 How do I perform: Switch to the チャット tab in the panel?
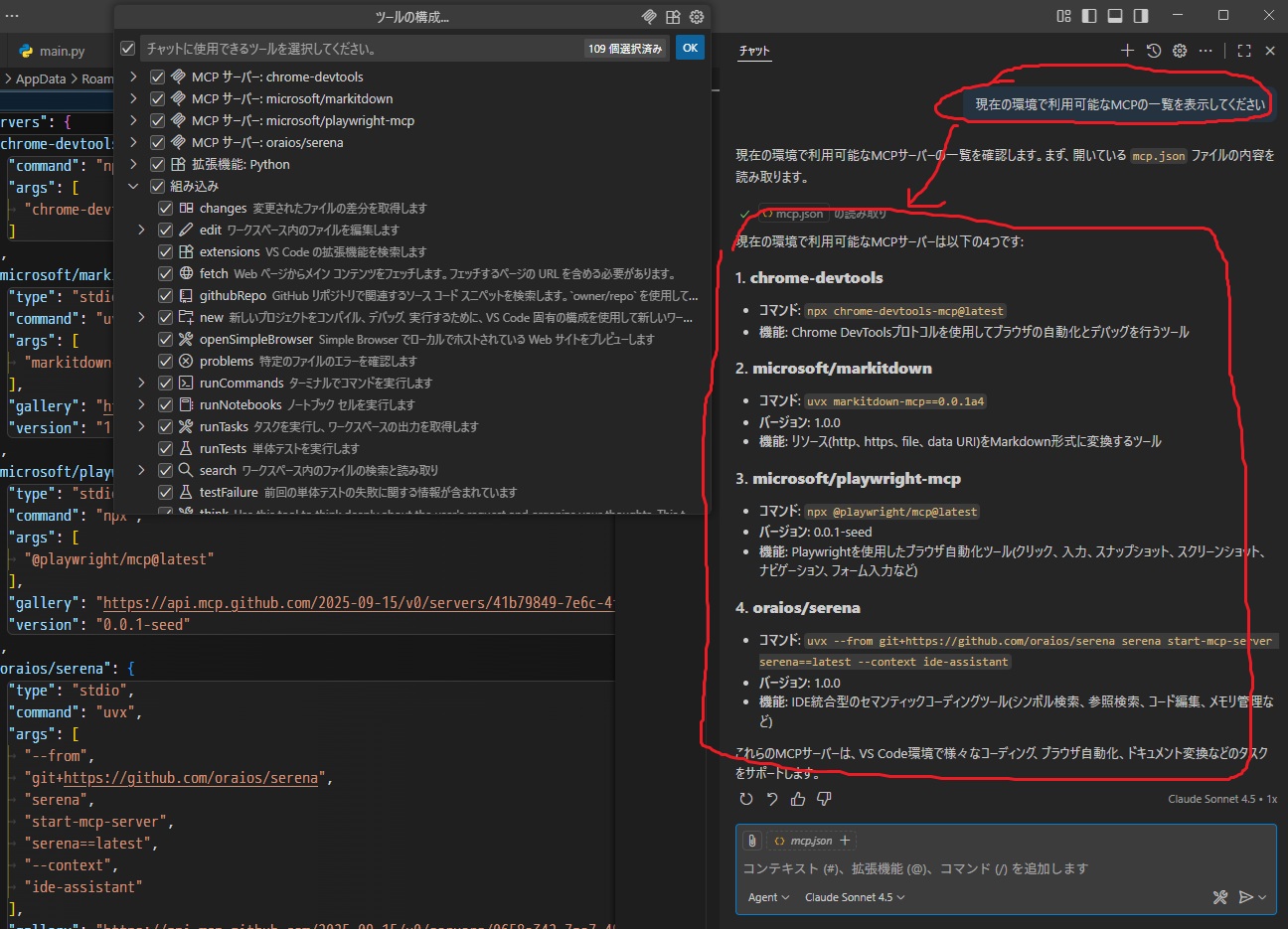point(754,50)
